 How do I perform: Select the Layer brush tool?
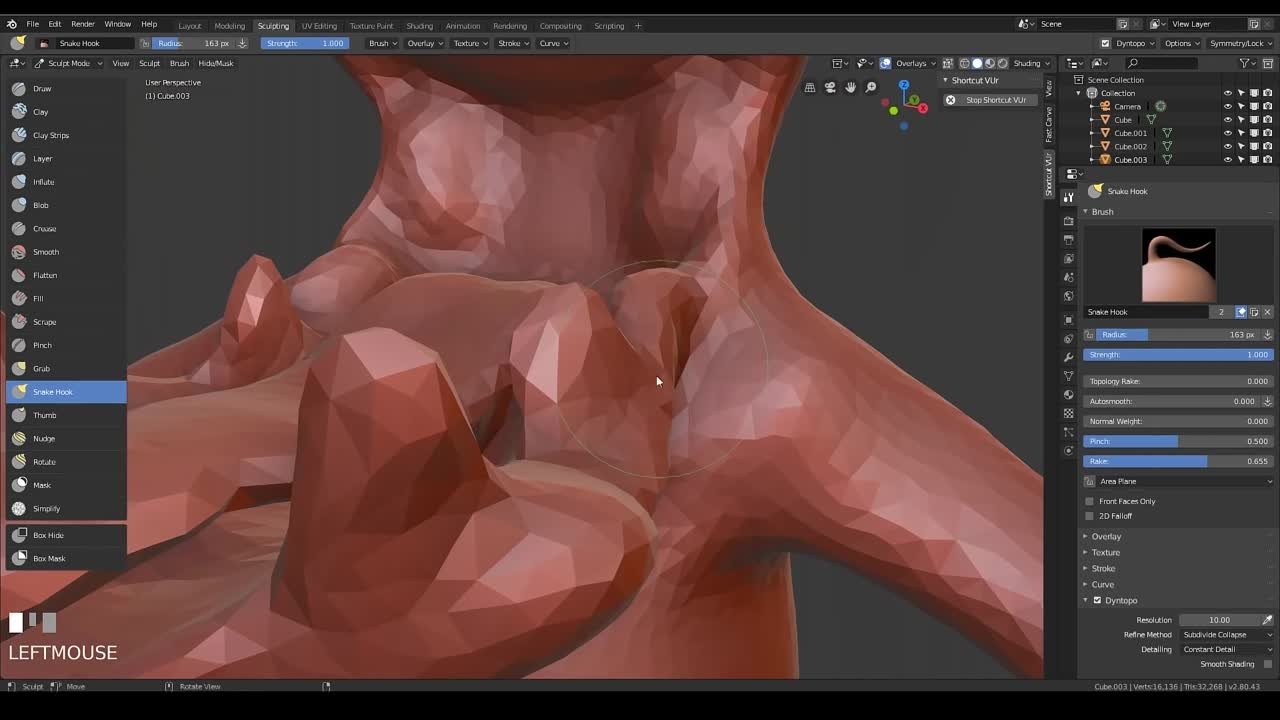(x=66, y=158)
